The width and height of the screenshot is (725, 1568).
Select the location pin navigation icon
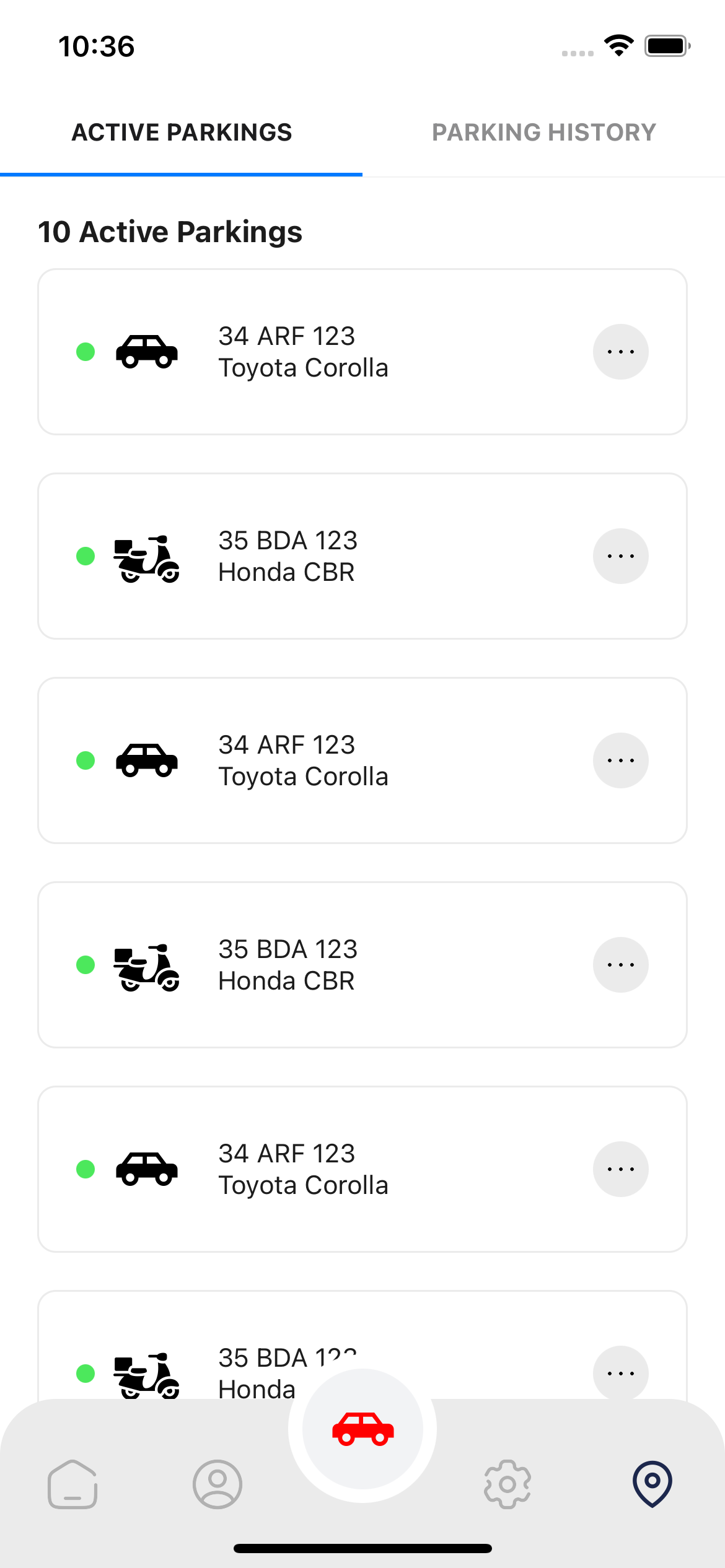coord(652,1484)
